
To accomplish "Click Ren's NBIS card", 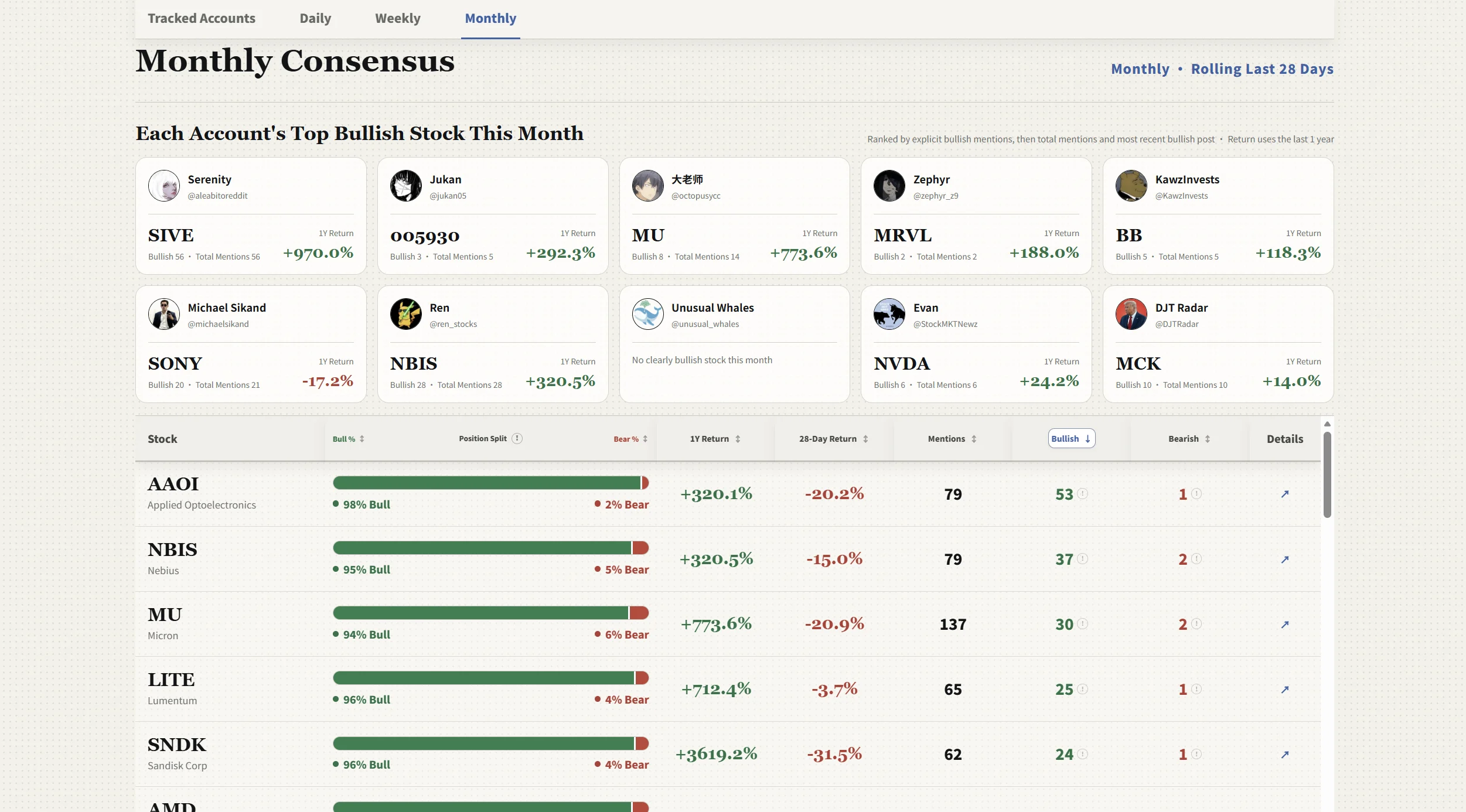I will [493, 344].
